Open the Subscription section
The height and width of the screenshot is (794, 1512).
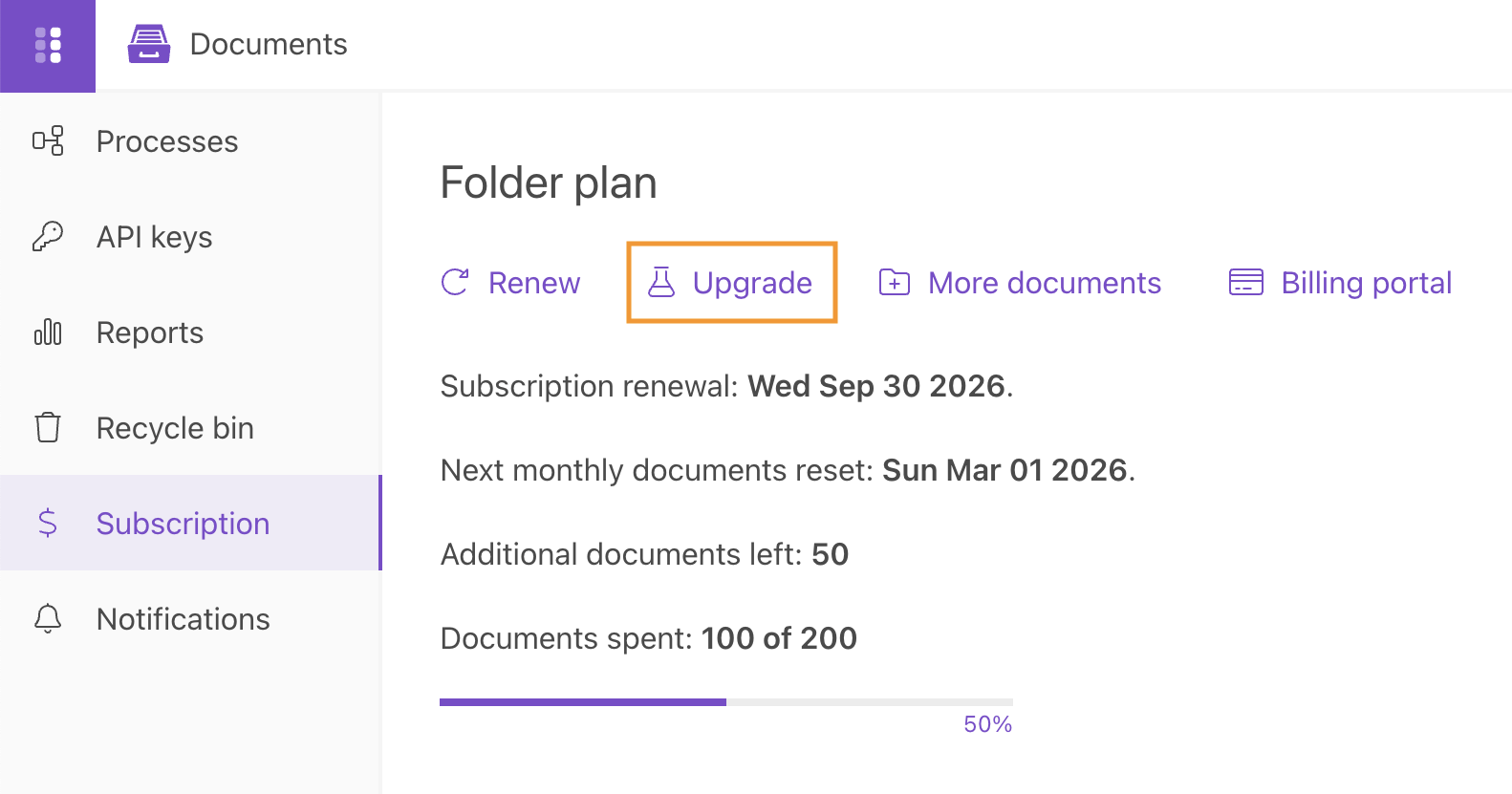point(183,523)
